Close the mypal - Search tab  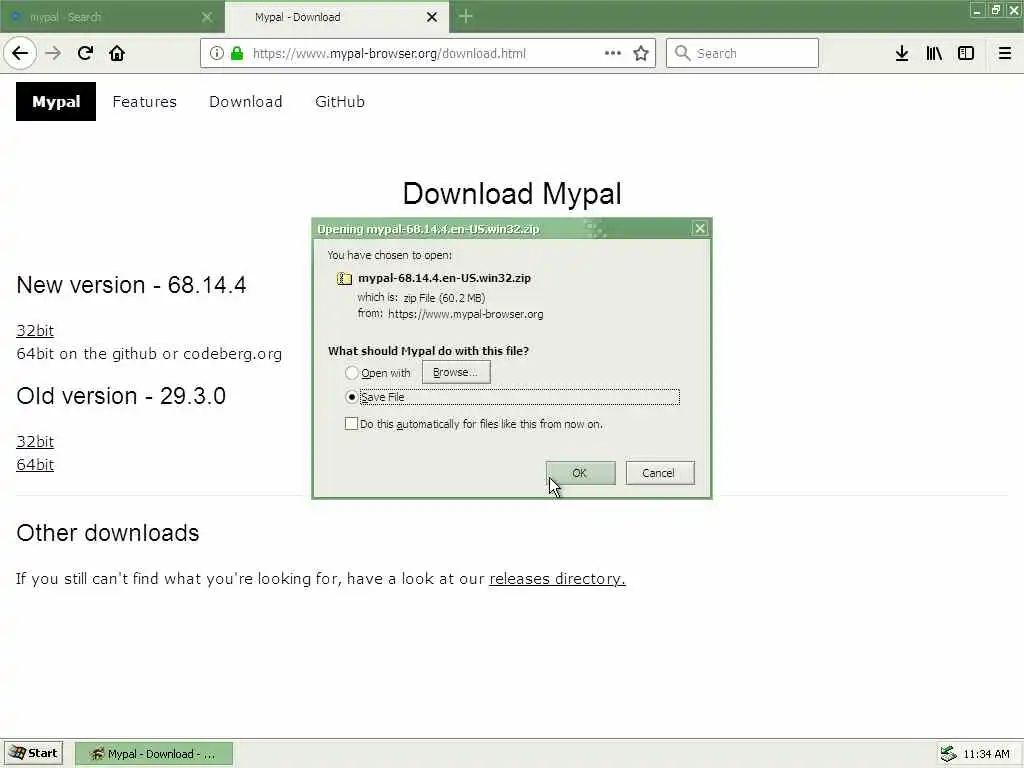coord(207,17)
